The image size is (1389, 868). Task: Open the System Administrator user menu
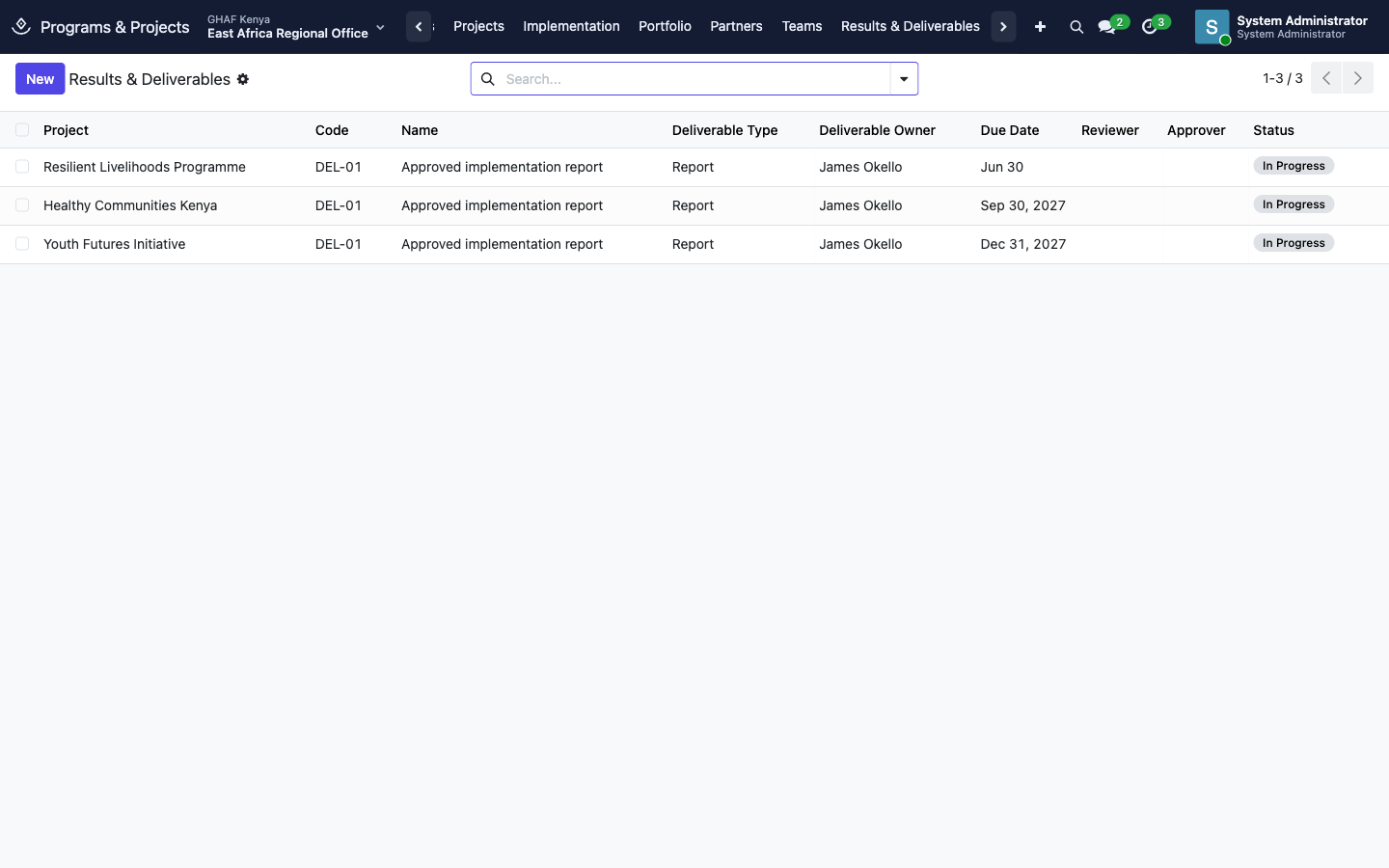(x=1282, y=27)
